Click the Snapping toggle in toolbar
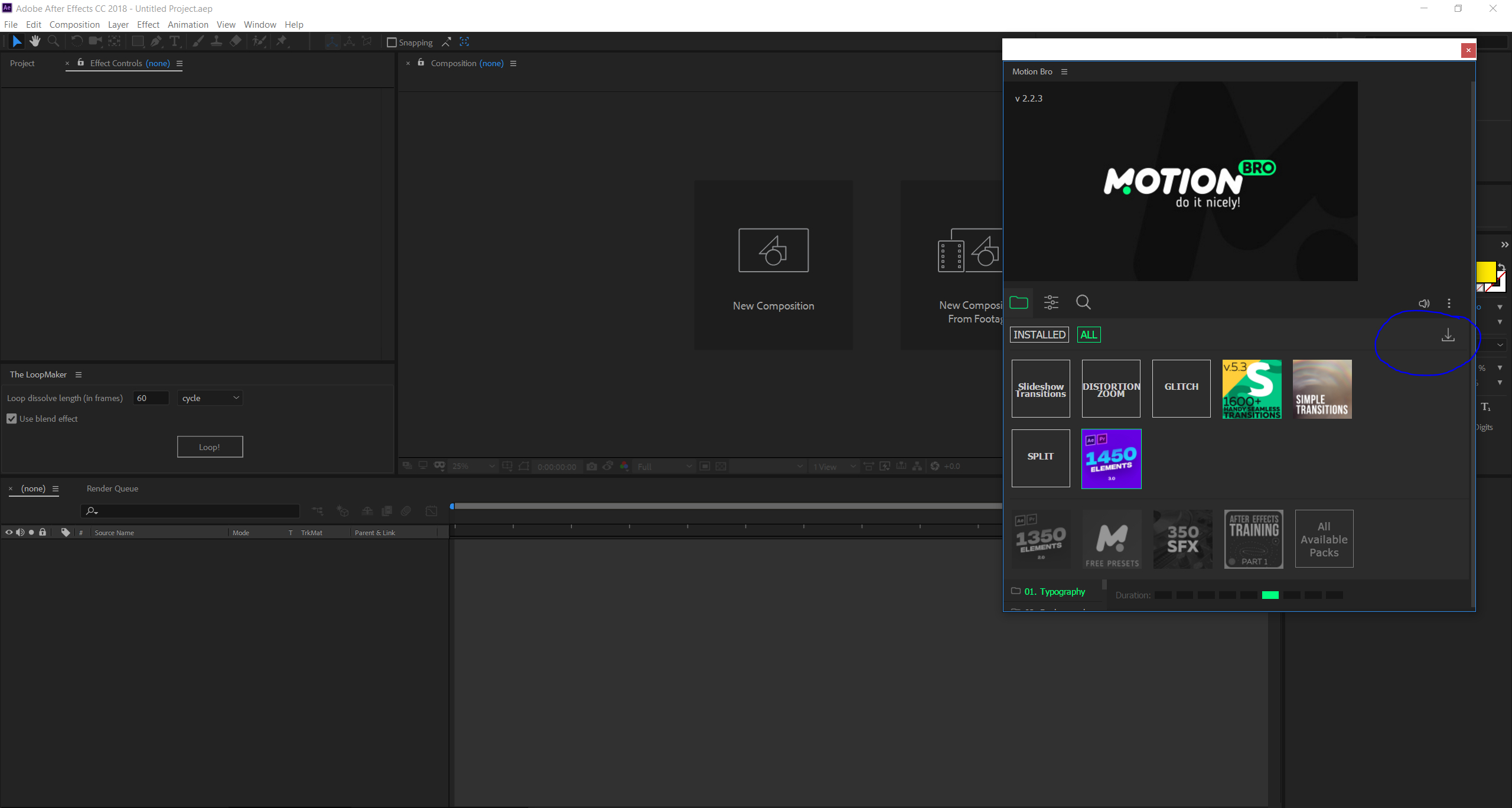The image size is (1512, 808). click(391, 42)
